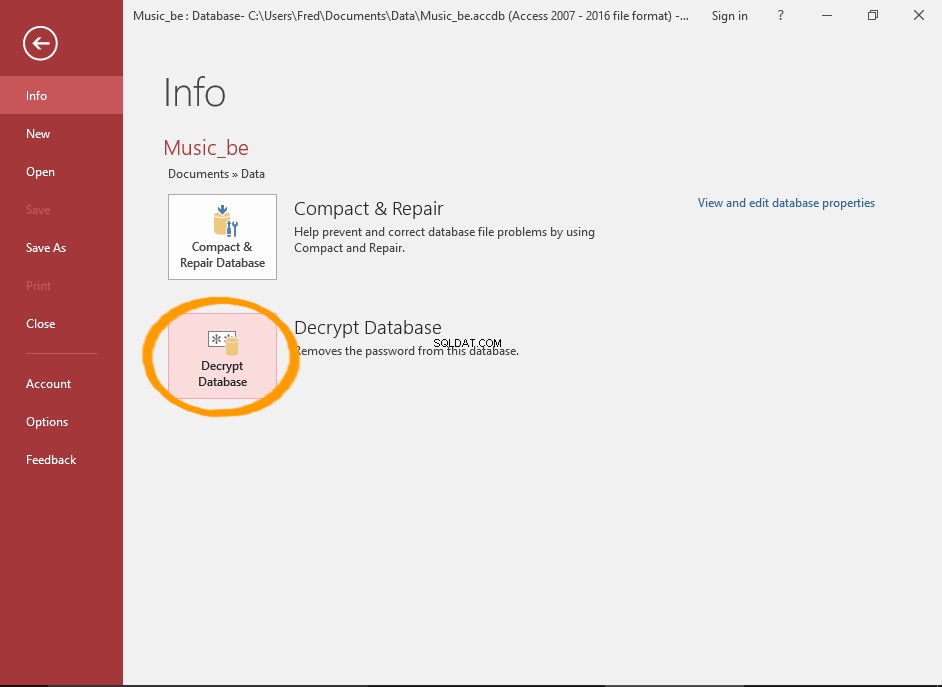This screenshot has width=942, height=687.
Task: Click the Info page heading
Action: click(195, 92)
